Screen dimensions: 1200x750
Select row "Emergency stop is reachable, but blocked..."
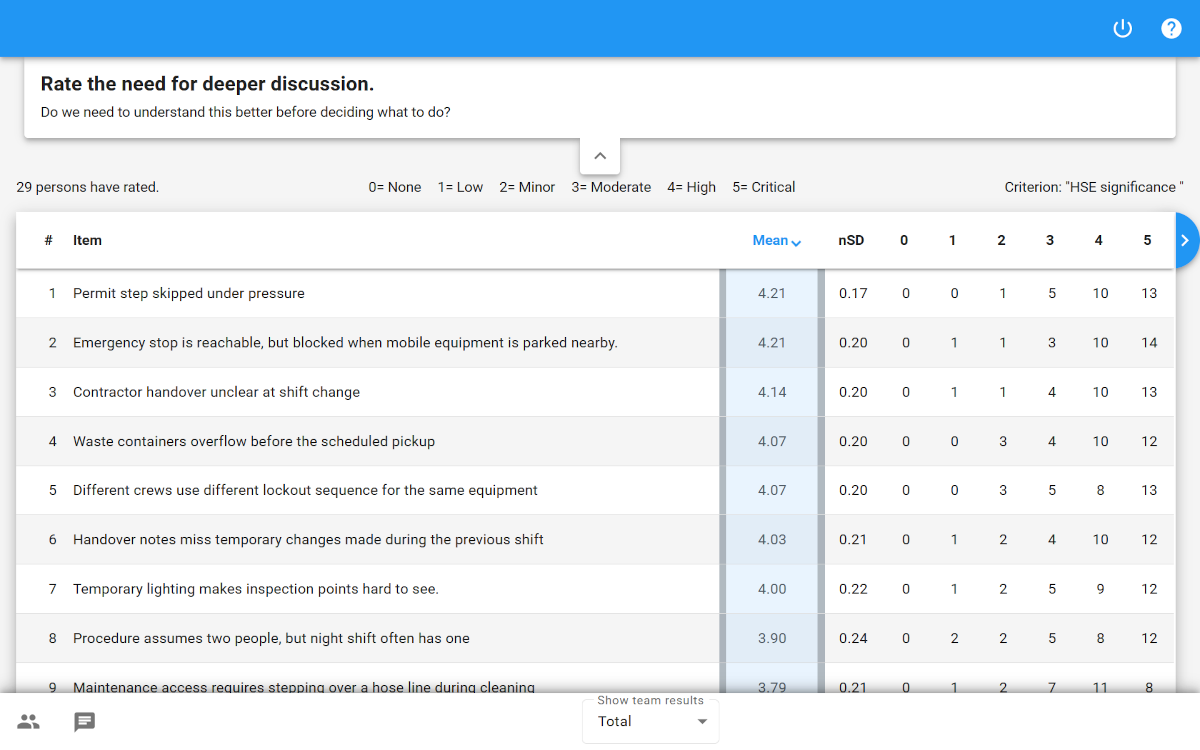pos(596,343)
